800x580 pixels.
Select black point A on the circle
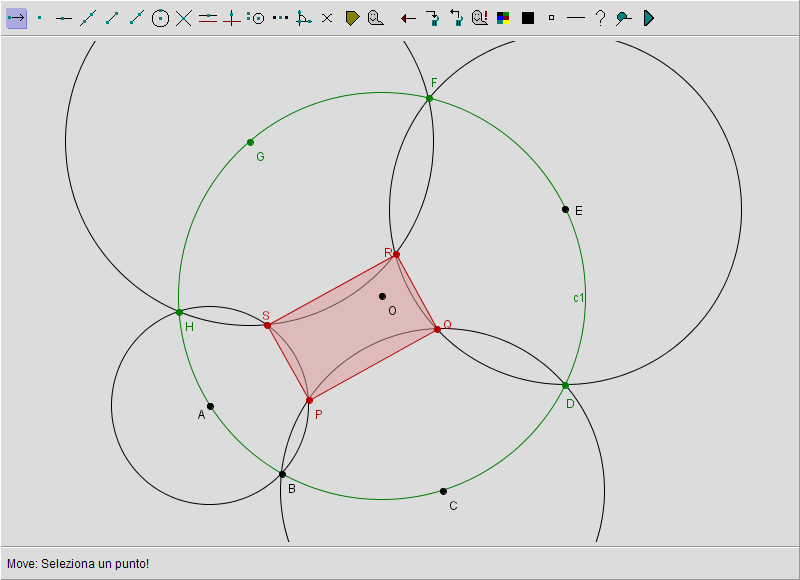point(210,407)
